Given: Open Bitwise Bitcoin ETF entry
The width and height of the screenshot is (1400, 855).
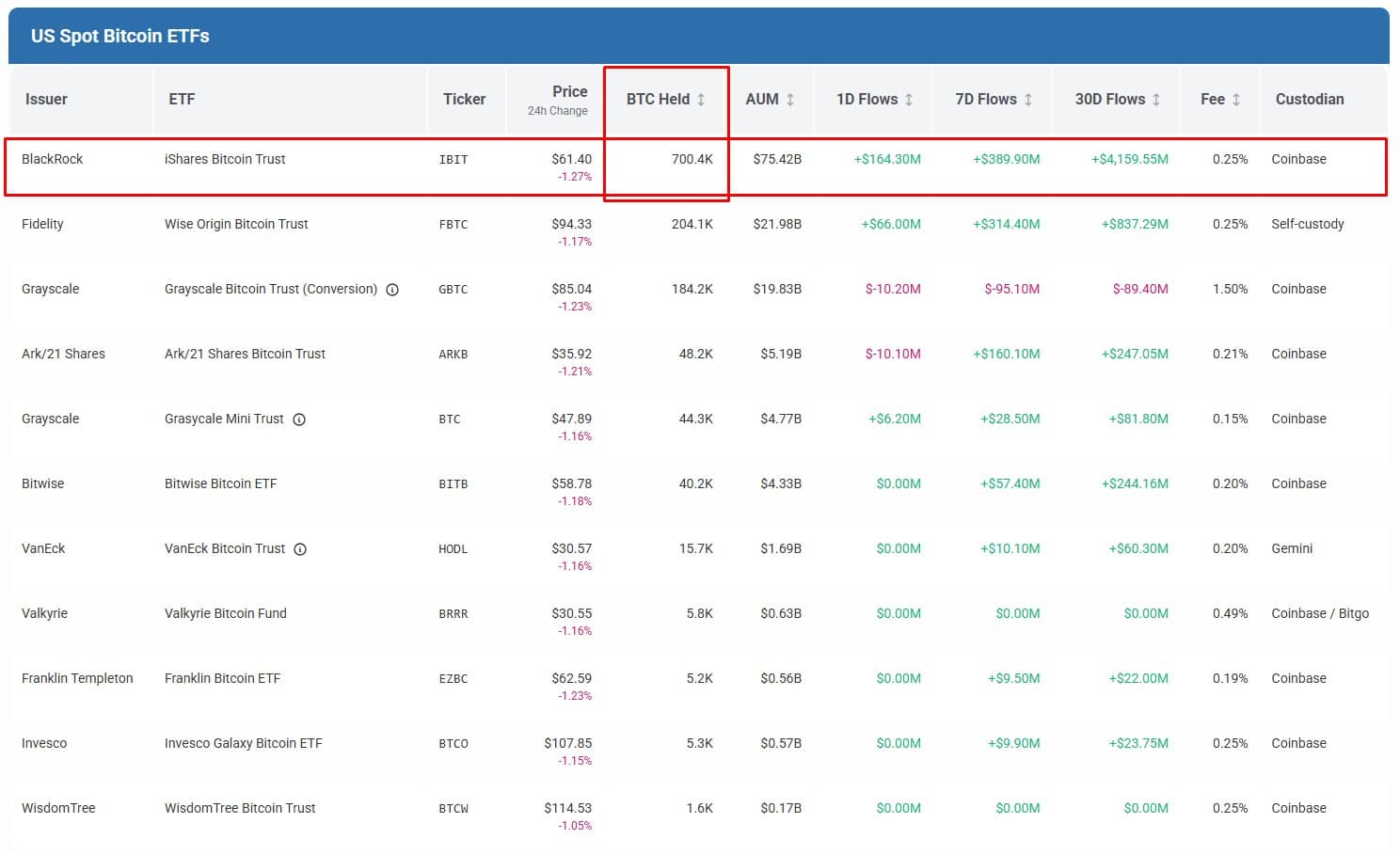Looking at the screenshot, I should (221, 483).
